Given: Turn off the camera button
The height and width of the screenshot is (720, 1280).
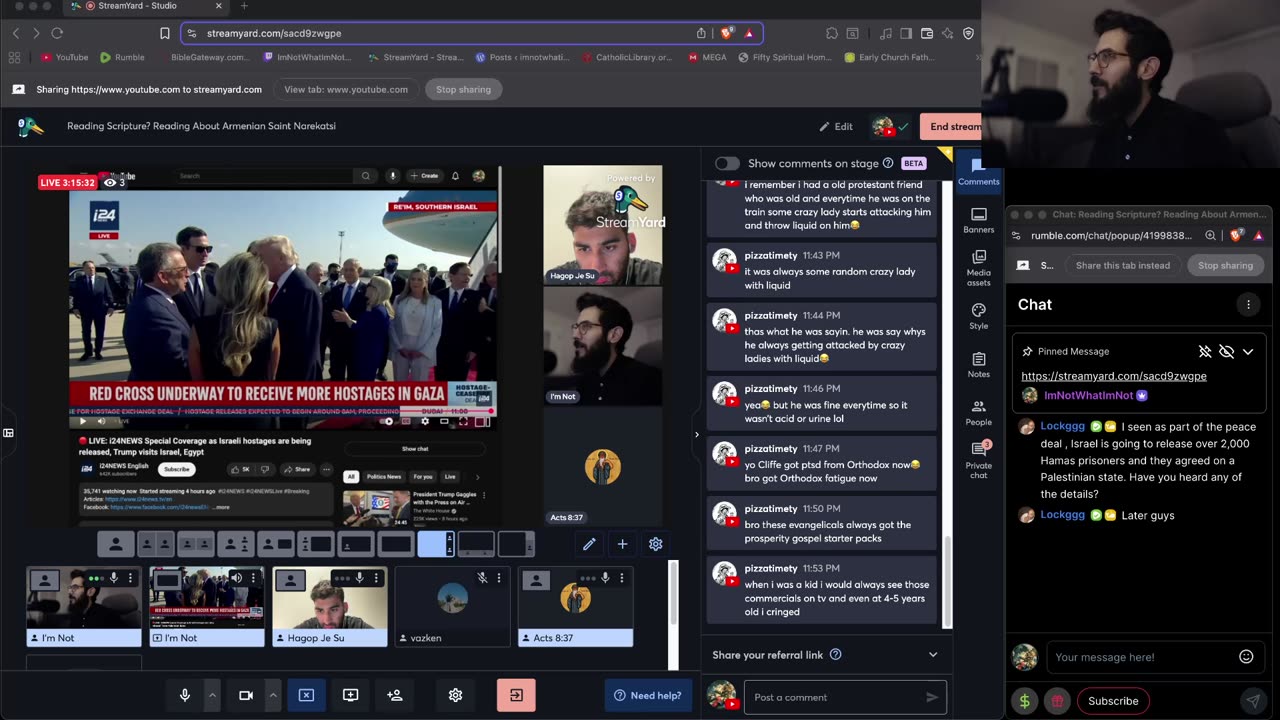Looking at the screenshot, I should pyautogui.click(x=246, y=695).
